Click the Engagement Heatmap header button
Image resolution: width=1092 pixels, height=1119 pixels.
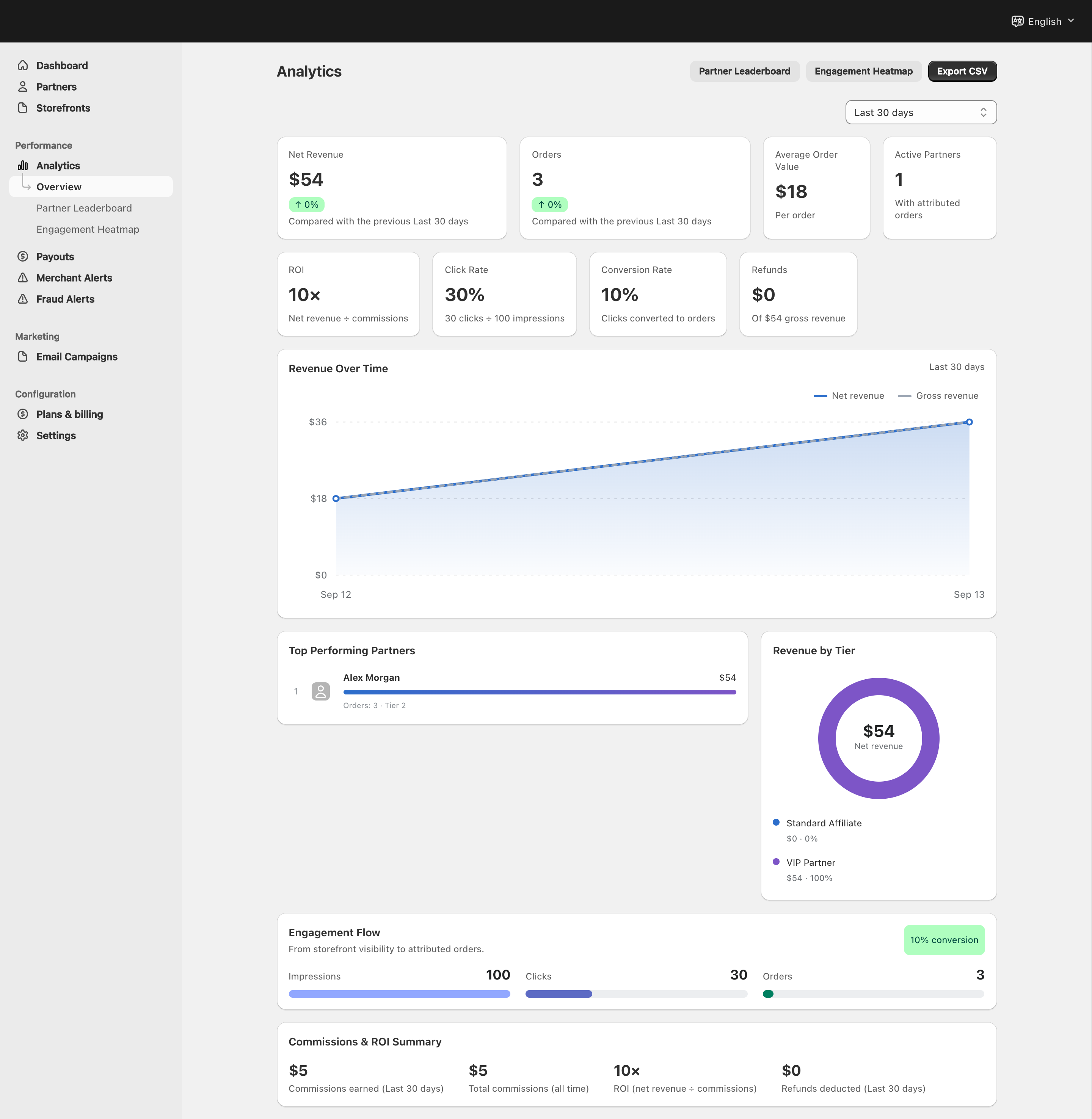[x=863, y=71]
